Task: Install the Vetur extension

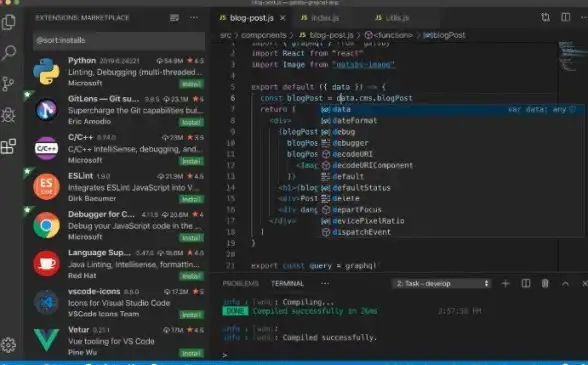Action: tap(191, 353)
